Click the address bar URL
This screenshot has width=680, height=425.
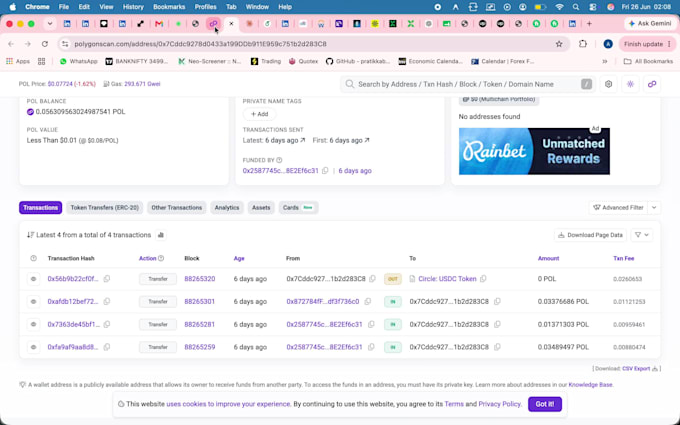[x=200, y=44]
